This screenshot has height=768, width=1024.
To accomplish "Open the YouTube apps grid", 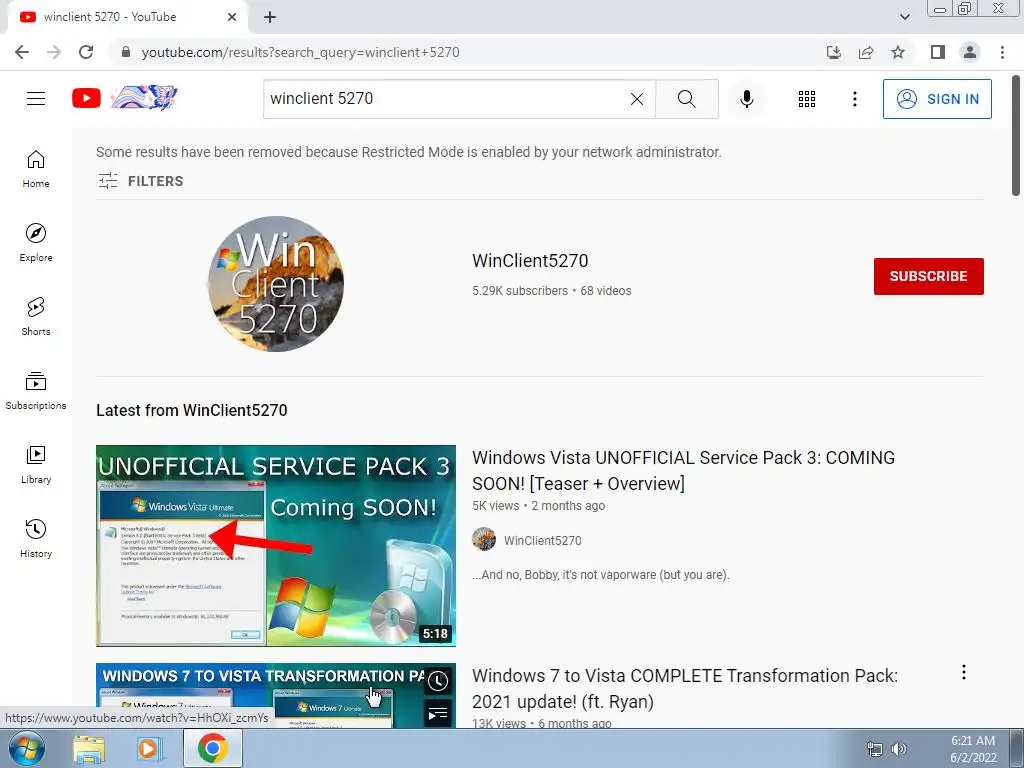I will [x=807, y=99].
